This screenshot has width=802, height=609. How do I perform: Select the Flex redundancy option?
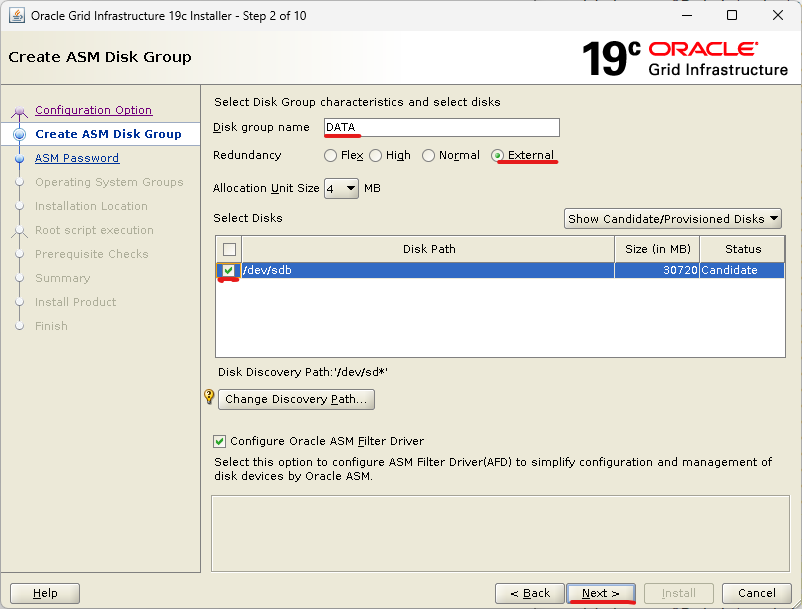tap(331, 156)
